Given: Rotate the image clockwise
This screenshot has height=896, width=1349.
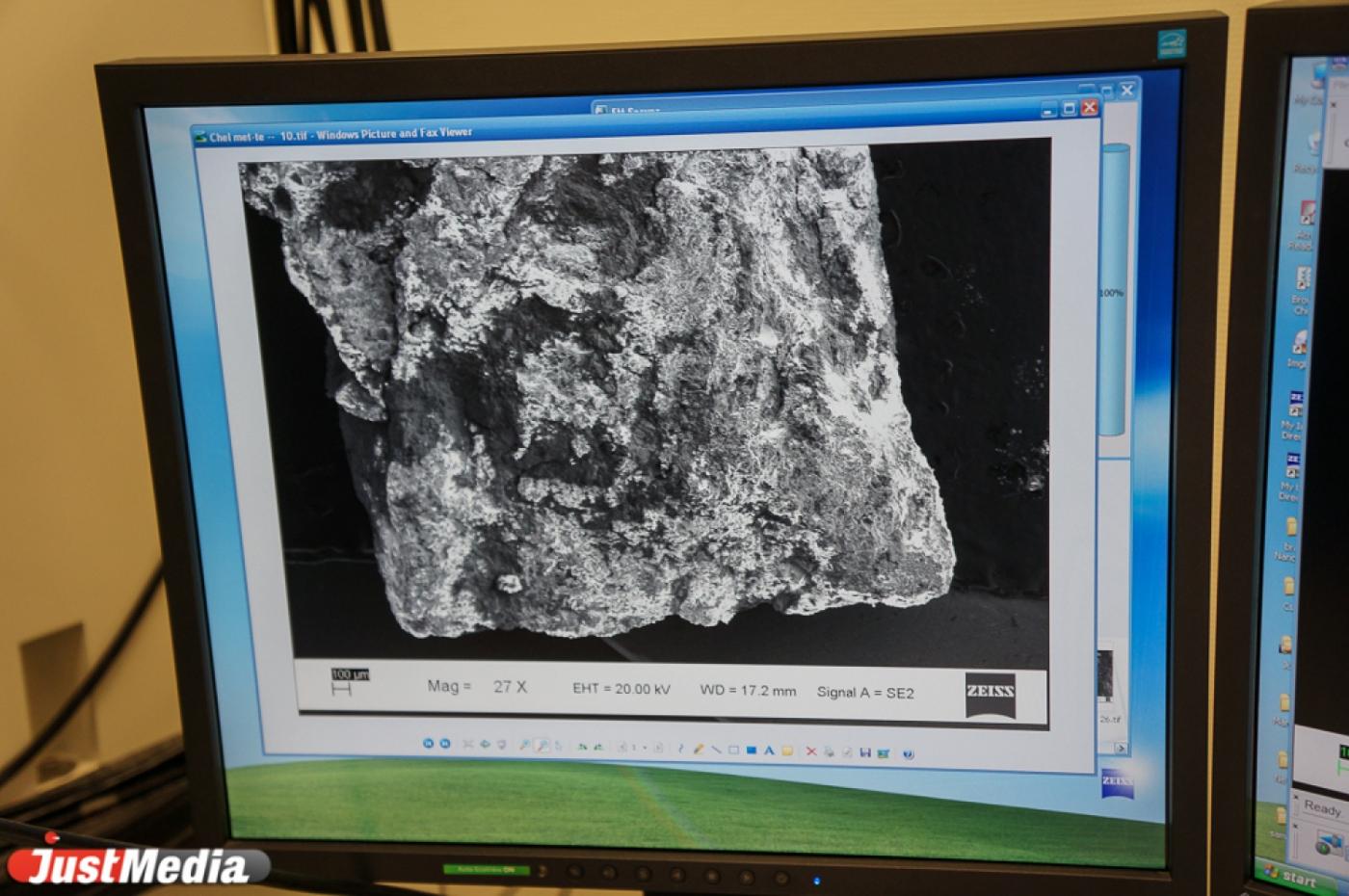Looking at the screenshot, I should (x=582, y=747).
